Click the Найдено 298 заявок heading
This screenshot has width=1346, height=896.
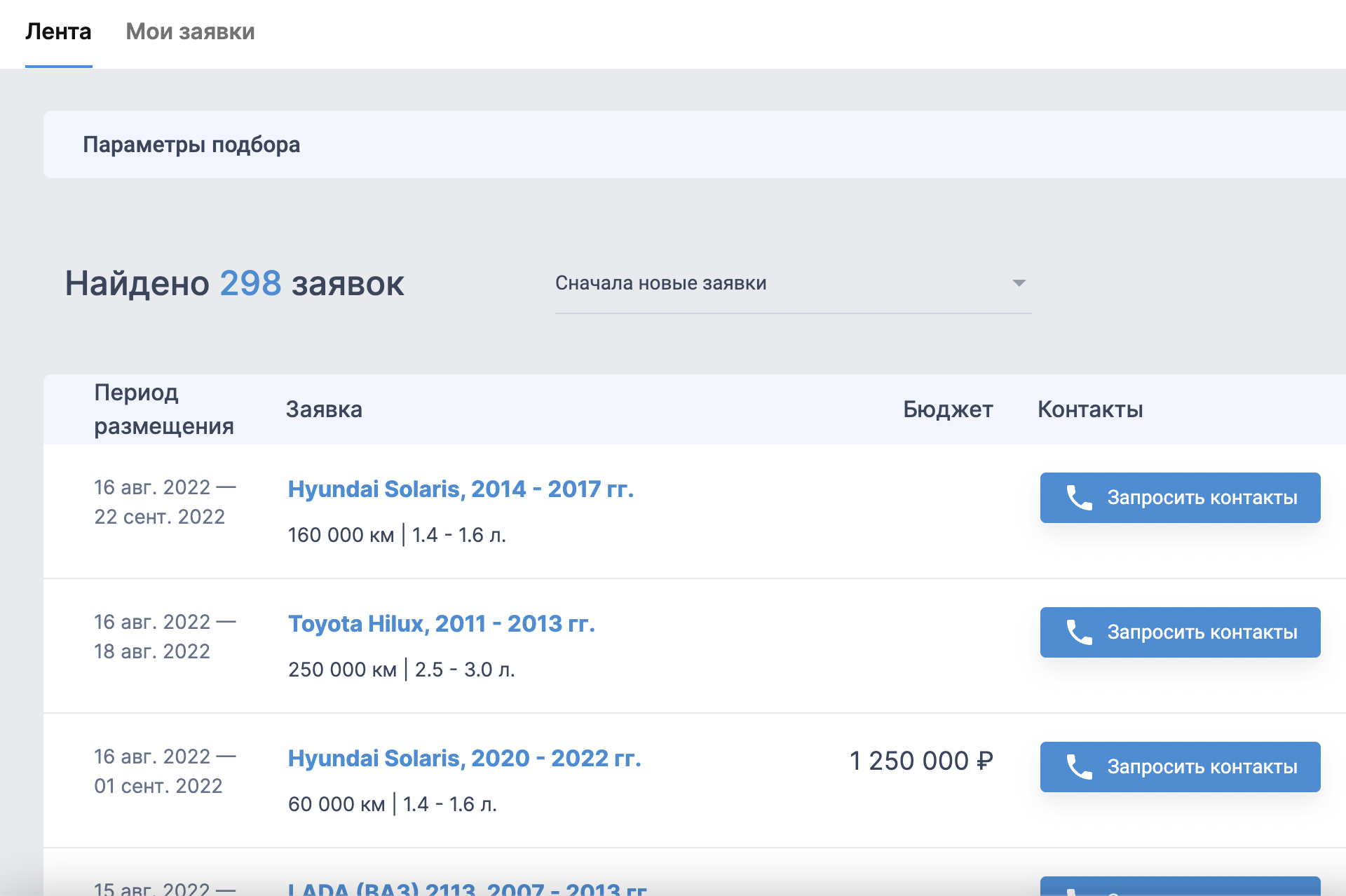[x=234, y=283]
